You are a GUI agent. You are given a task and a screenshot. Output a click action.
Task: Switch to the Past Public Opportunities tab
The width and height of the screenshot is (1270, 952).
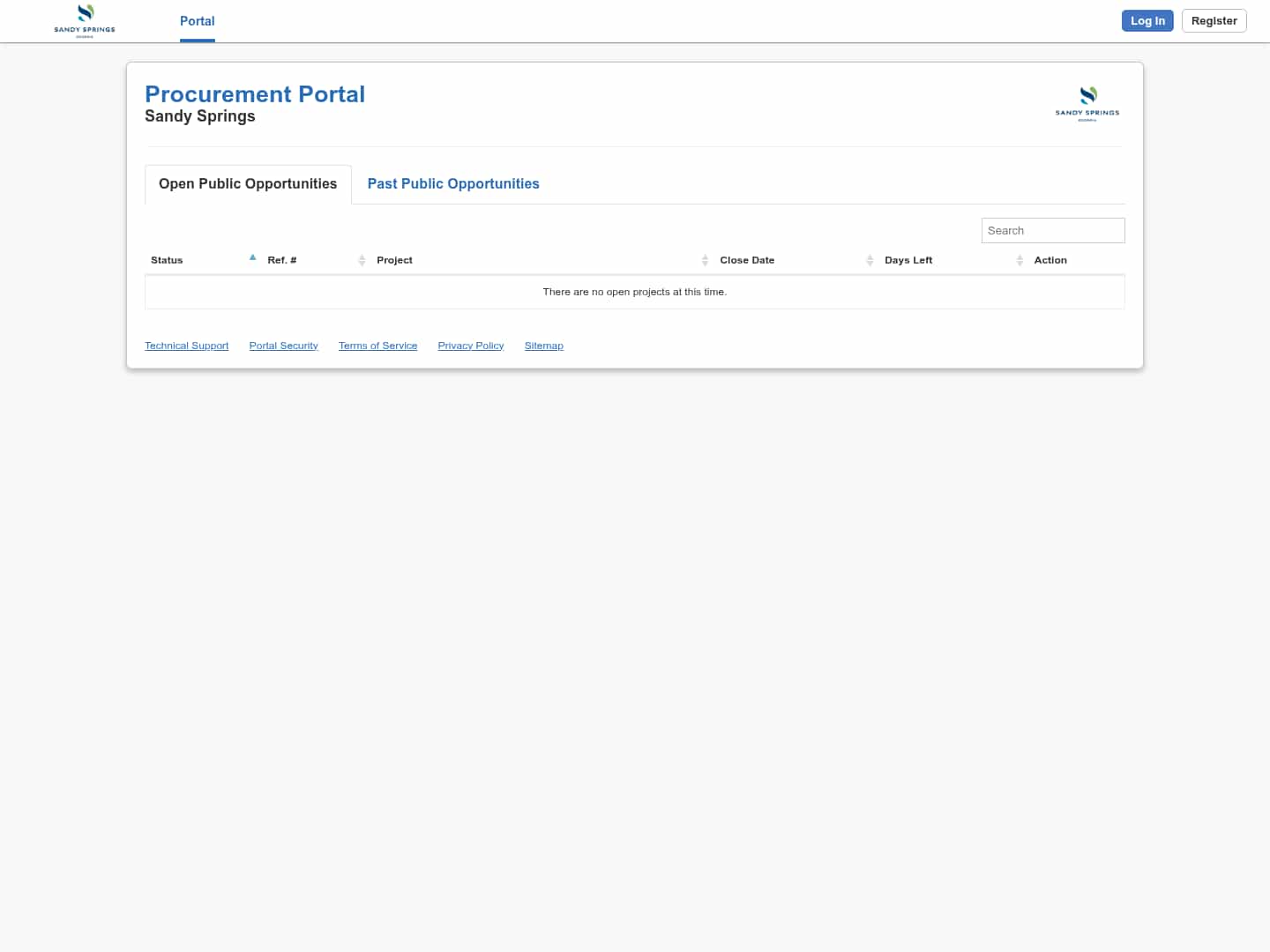(x=453, y=183)
